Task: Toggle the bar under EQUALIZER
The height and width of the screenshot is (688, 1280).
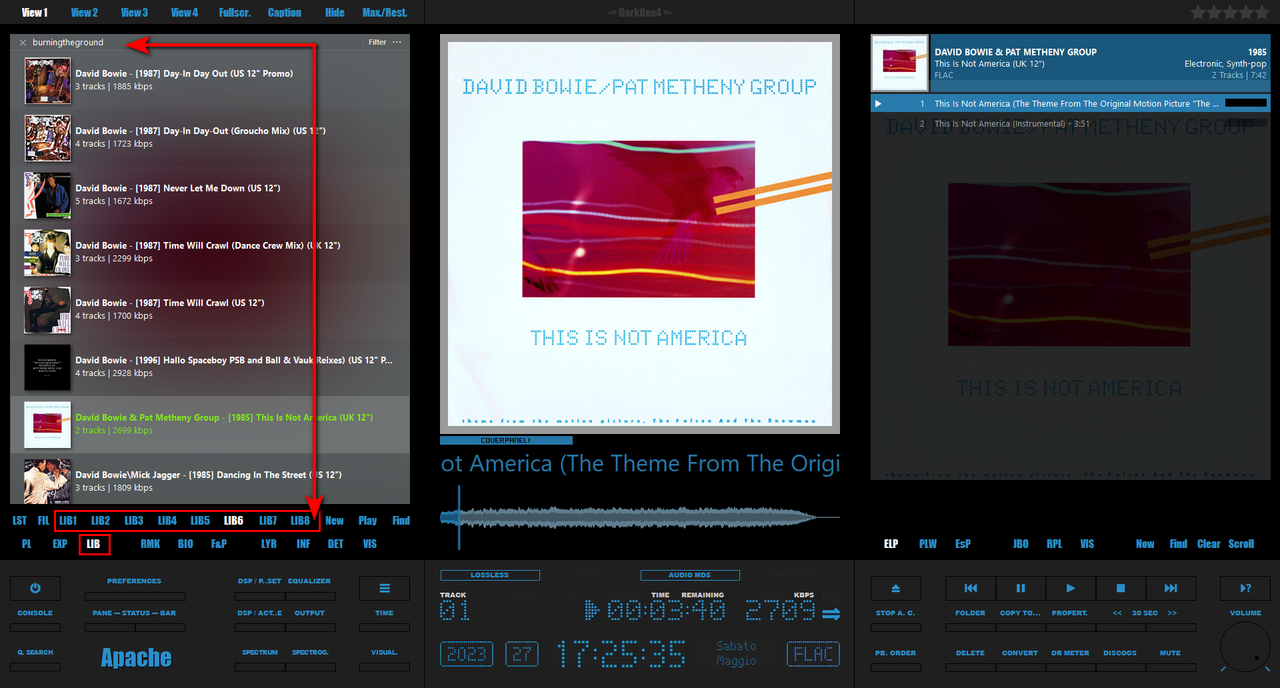Action: click(309, 596)
